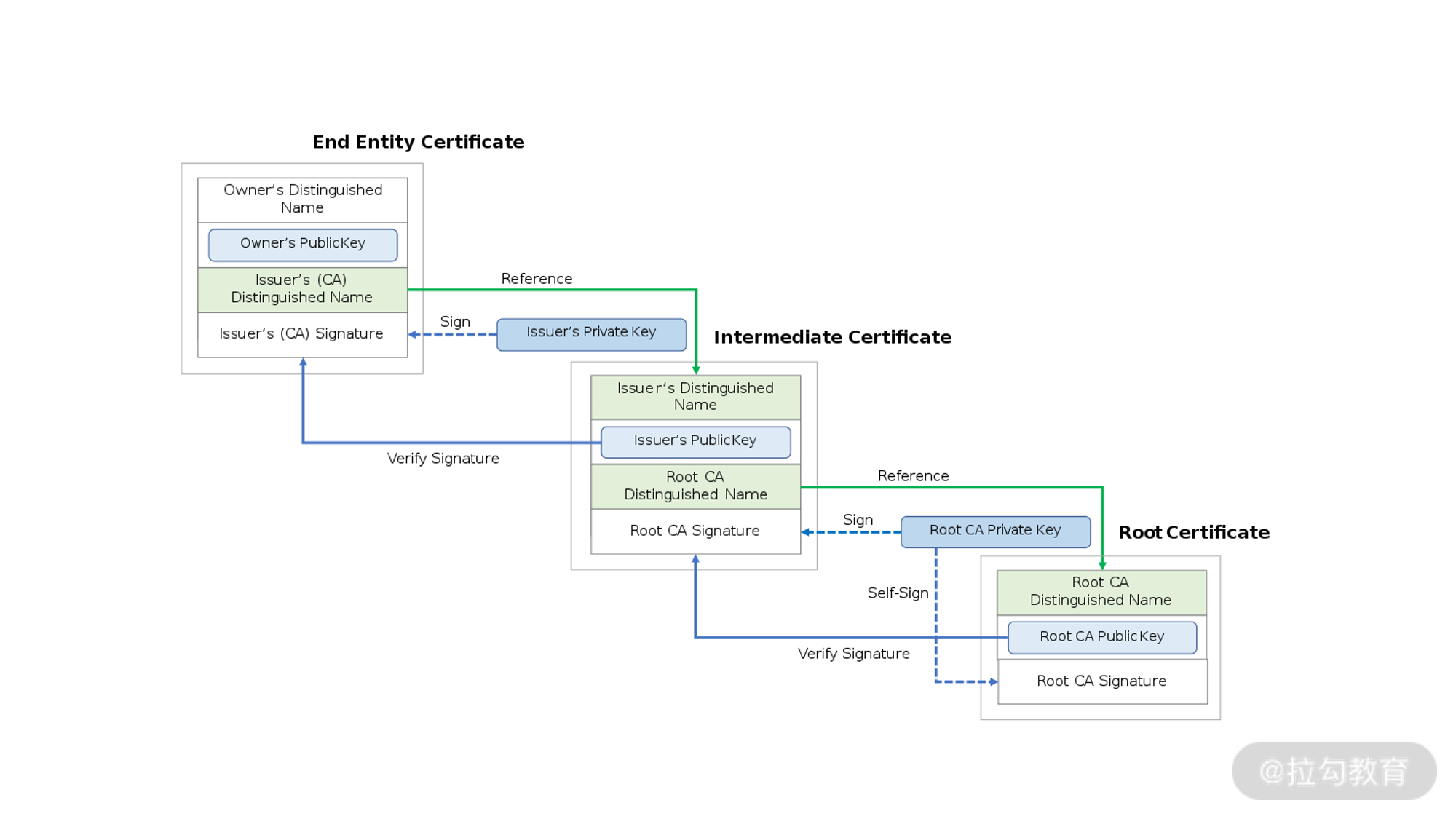Image resolution: width=1456 pixels, height=819 pixels.
Task: Click the Owner's PublicKey blue box
Action: tap(303, 245)
